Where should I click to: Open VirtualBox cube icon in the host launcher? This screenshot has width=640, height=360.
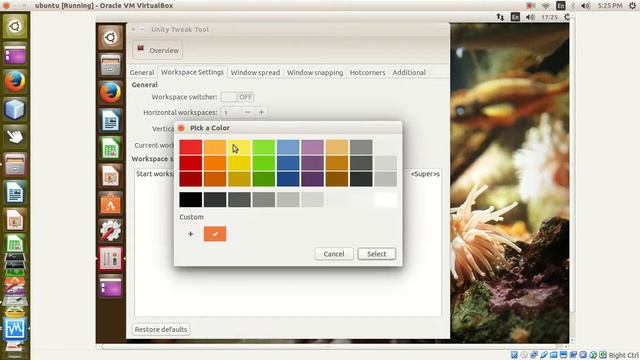point(15,109)
